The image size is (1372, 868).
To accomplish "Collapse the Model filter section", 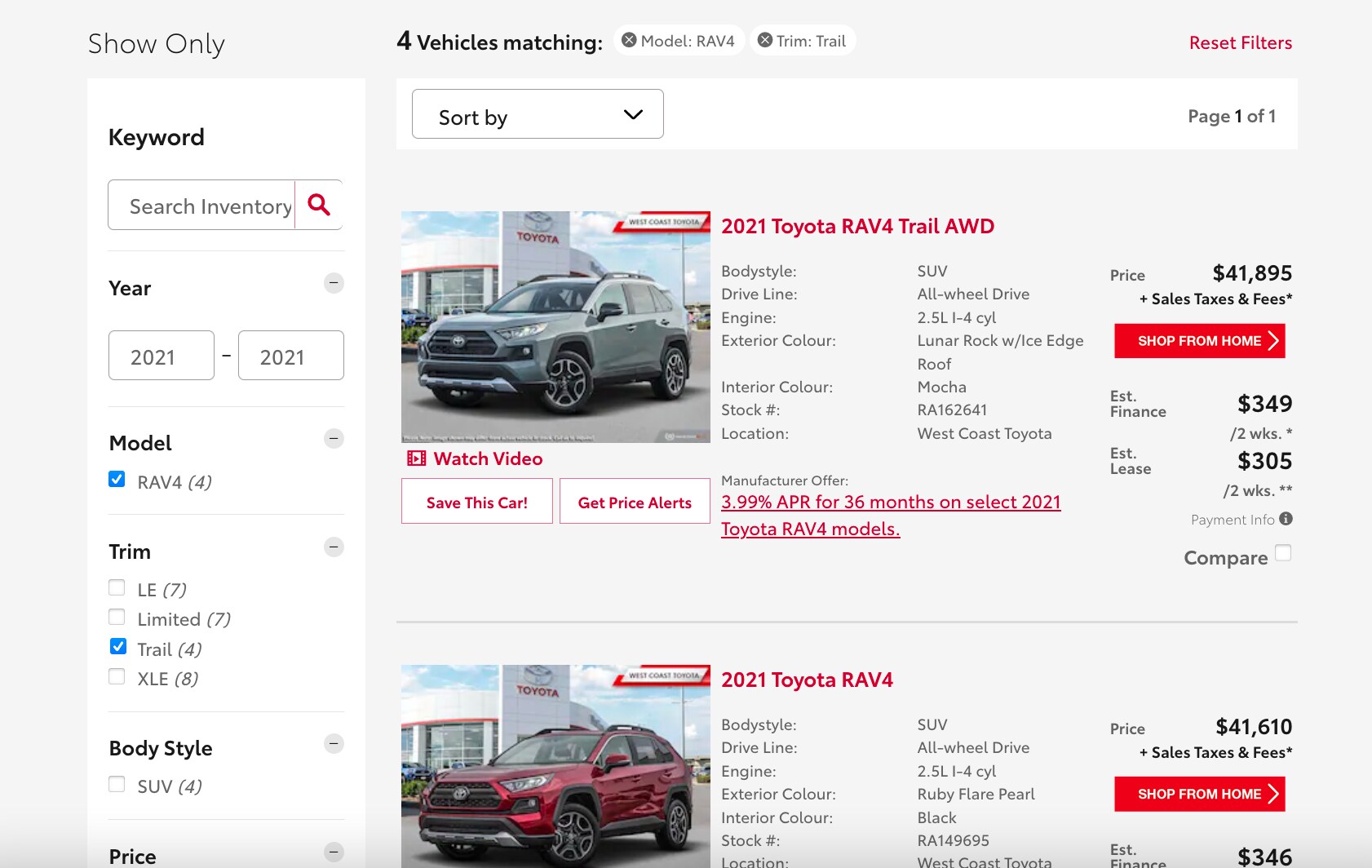I will click(x=334, y=439).
